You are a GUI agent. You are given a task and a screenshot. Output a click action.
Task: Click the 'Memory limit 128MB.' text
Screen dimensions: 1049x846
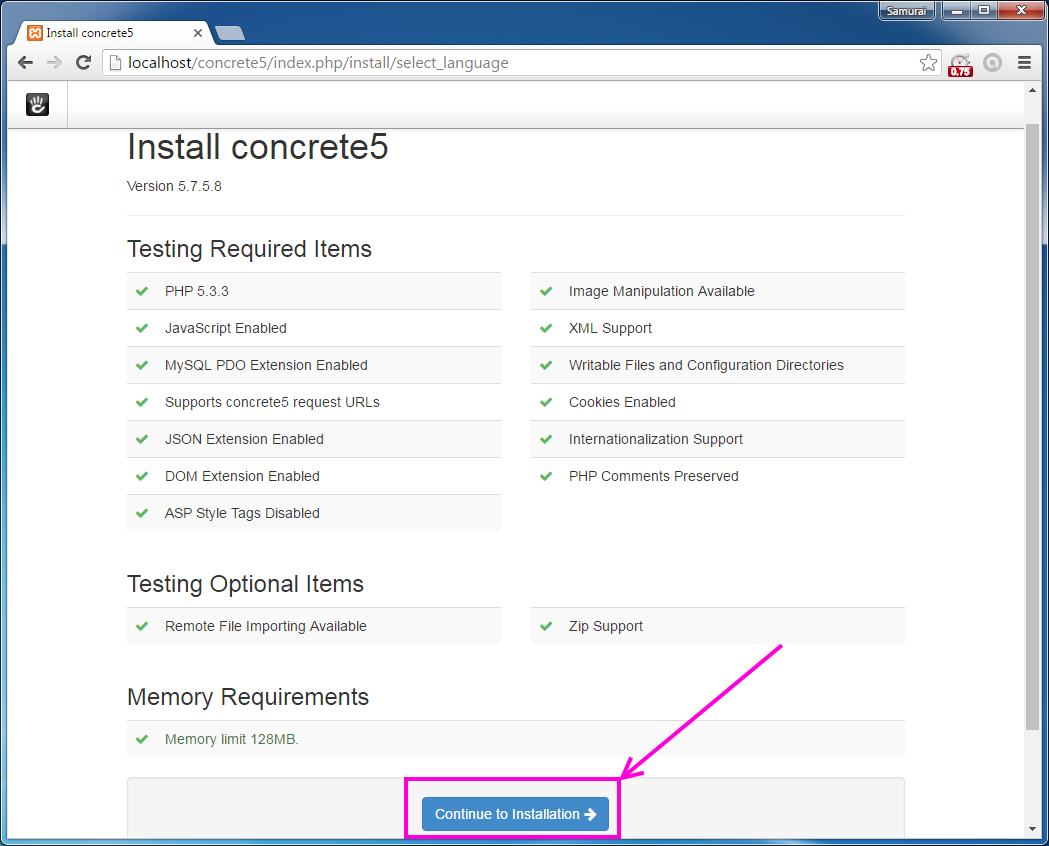point(231,739)
